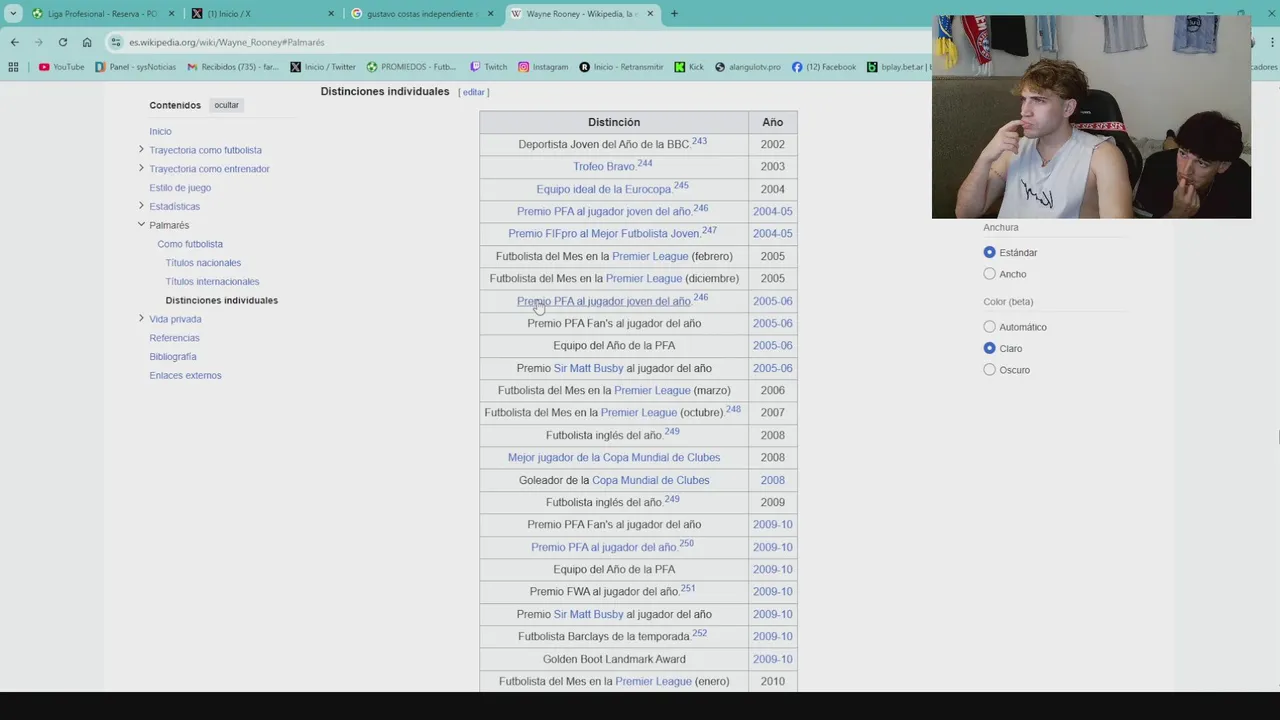Viewport: 1280px width, 720px height.
Task: Open the Facebook bookmark
Action: click(x=824, y=67)
